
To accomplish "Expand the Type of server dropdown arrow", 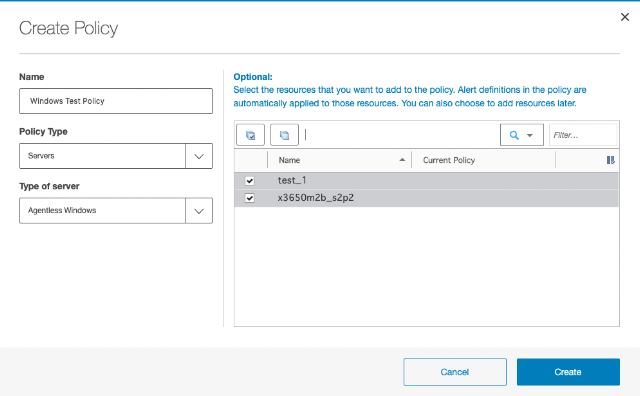I will coord(199,211).
